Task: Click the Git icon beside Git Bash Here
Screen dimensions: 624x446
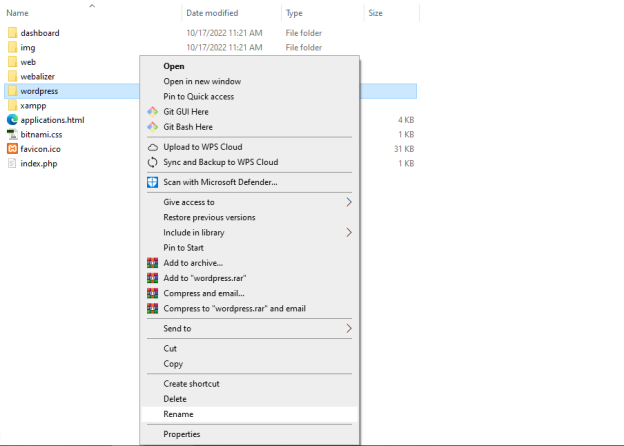Action: click(152, 127)
